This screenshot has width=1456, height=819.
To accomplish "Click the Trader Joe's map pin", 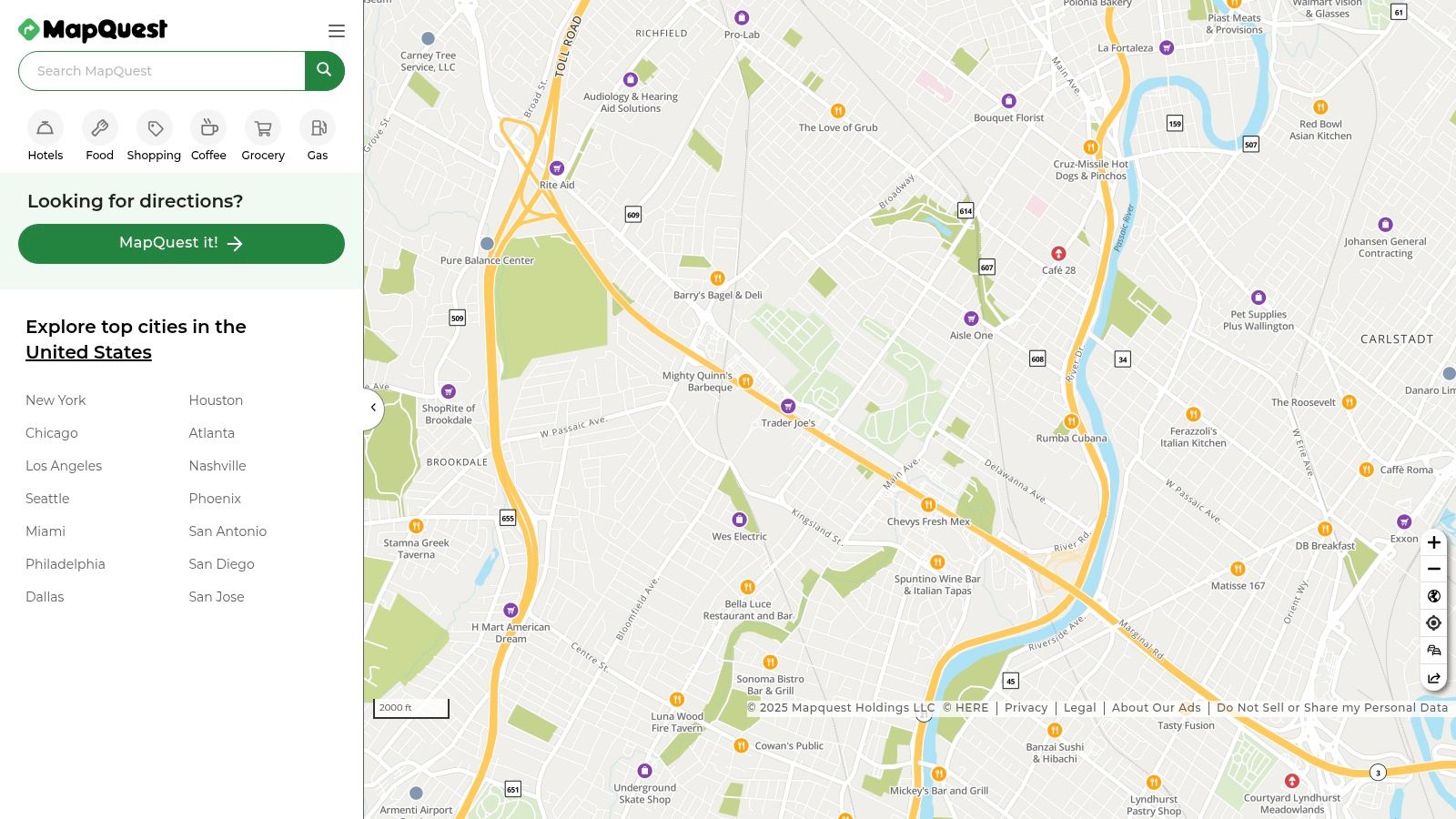I will coord(788,406).
